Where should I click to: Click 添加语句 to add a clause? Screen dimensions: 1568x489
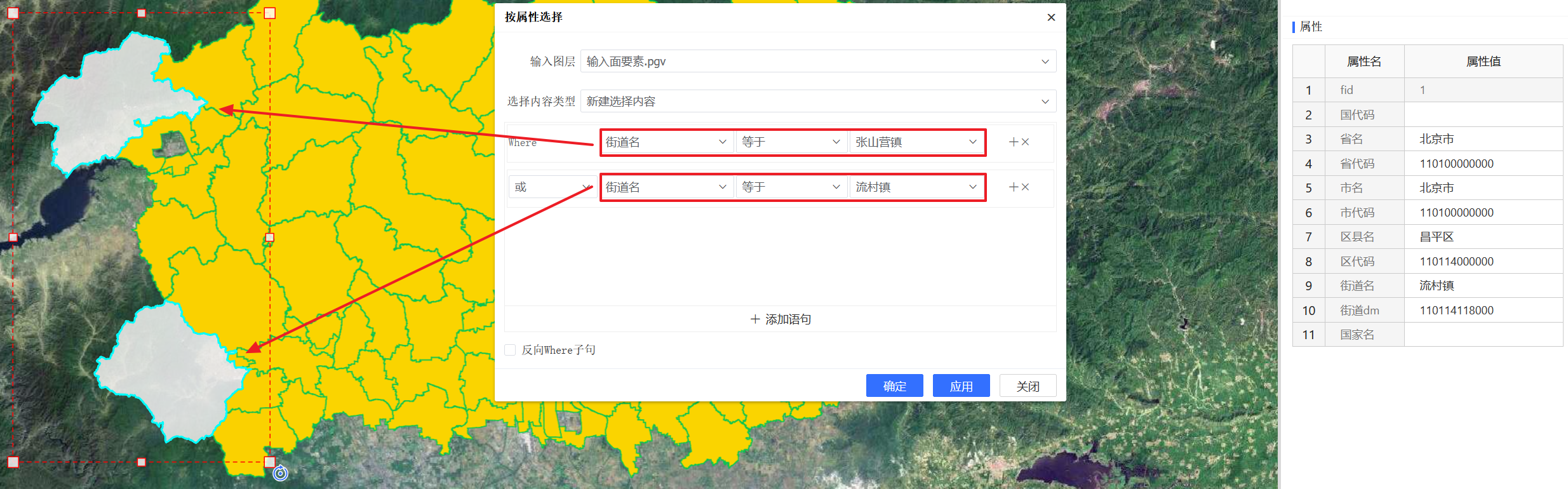coord(781,319)
